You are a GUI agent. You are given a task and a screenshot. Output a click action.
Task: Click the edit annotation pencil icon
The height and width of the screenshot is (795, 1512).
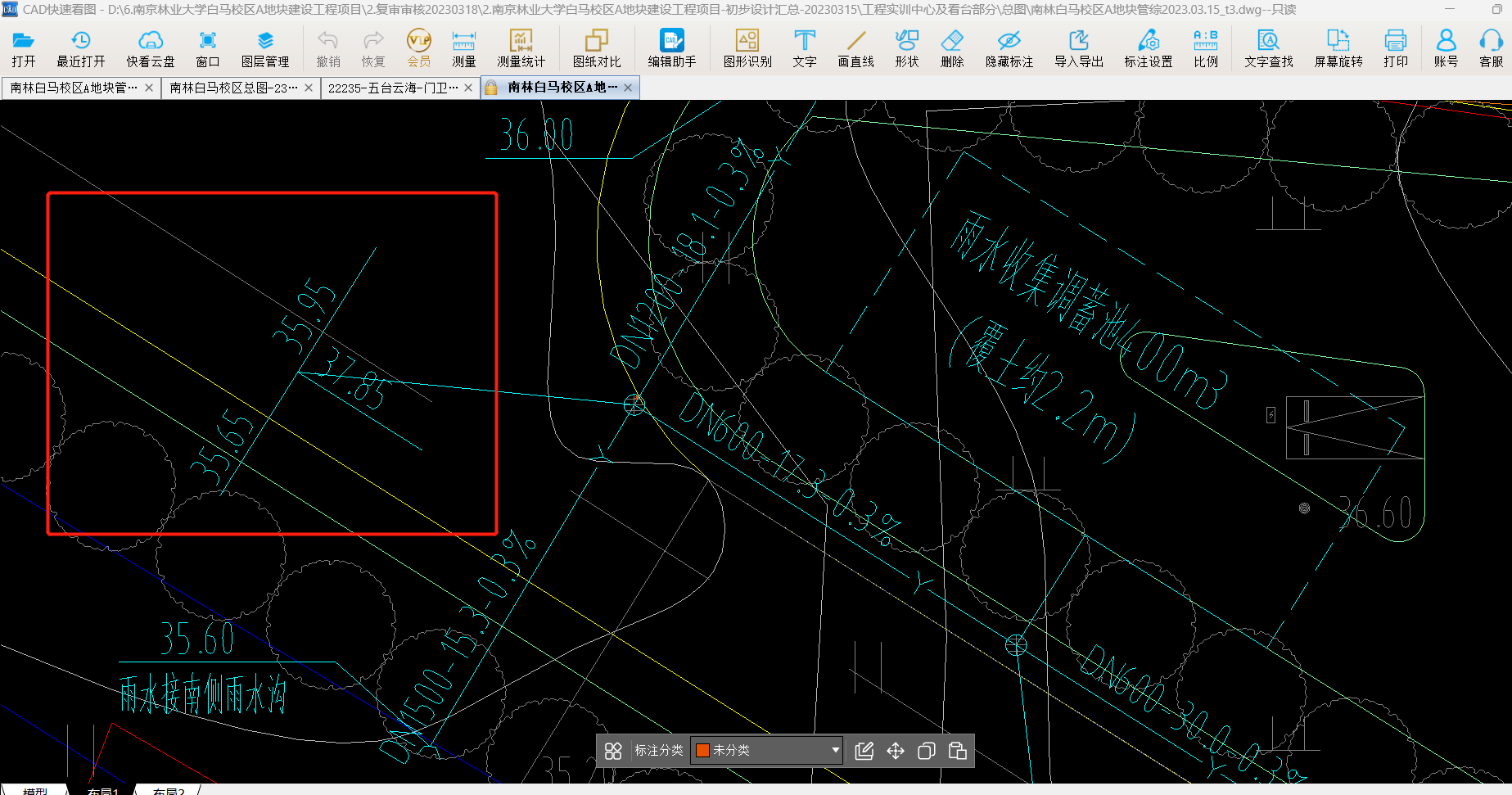(864, 751)
